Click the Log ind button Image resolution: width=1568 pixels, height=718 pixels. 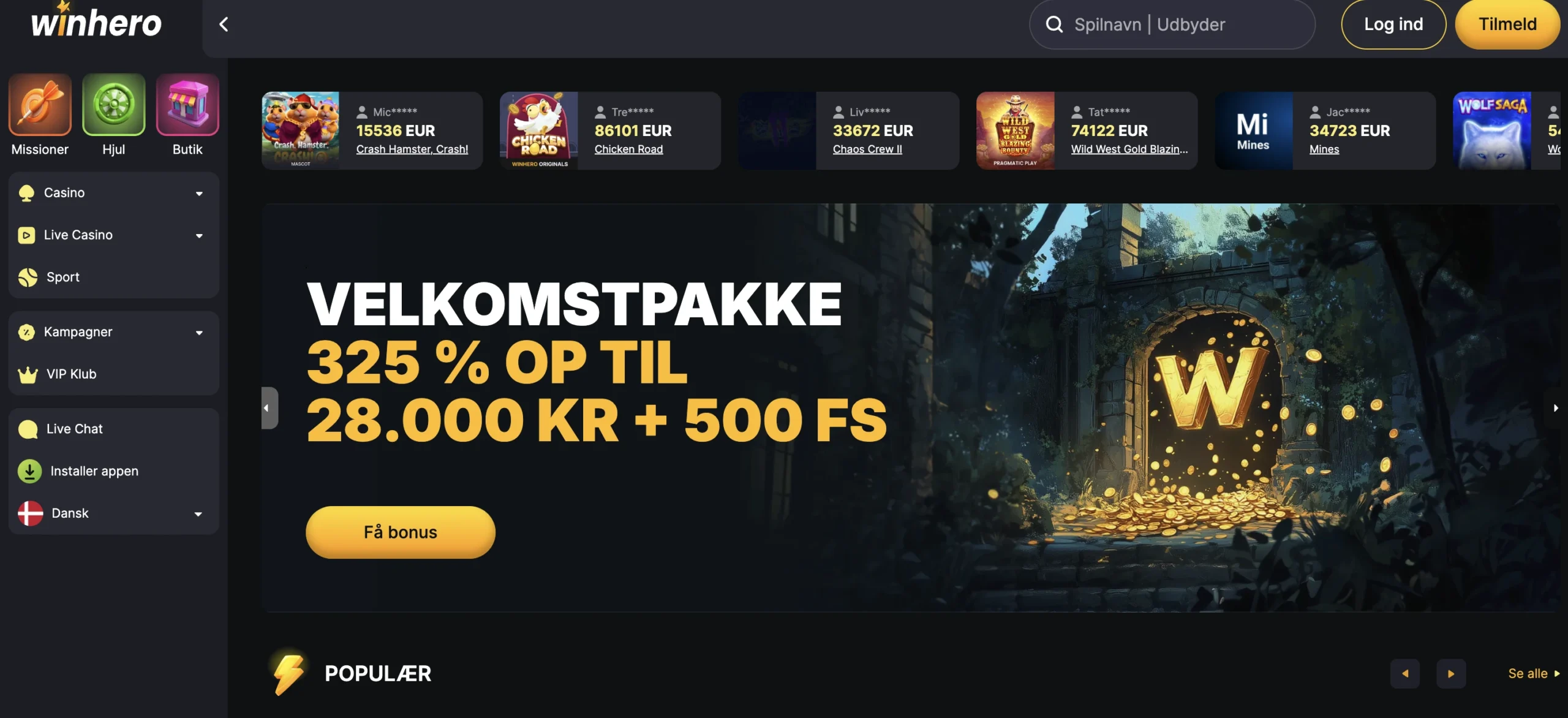[x=1393, y=25]
